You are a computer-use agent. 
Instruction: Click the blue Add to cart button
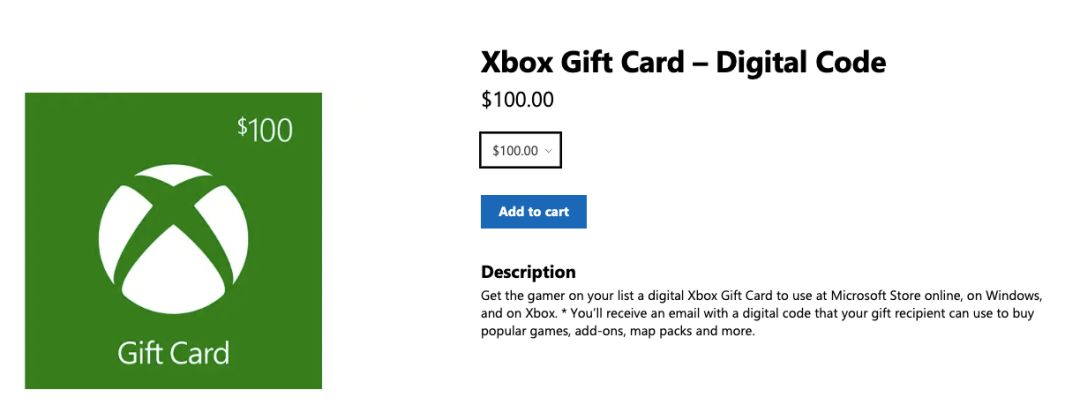coord(534,211)
